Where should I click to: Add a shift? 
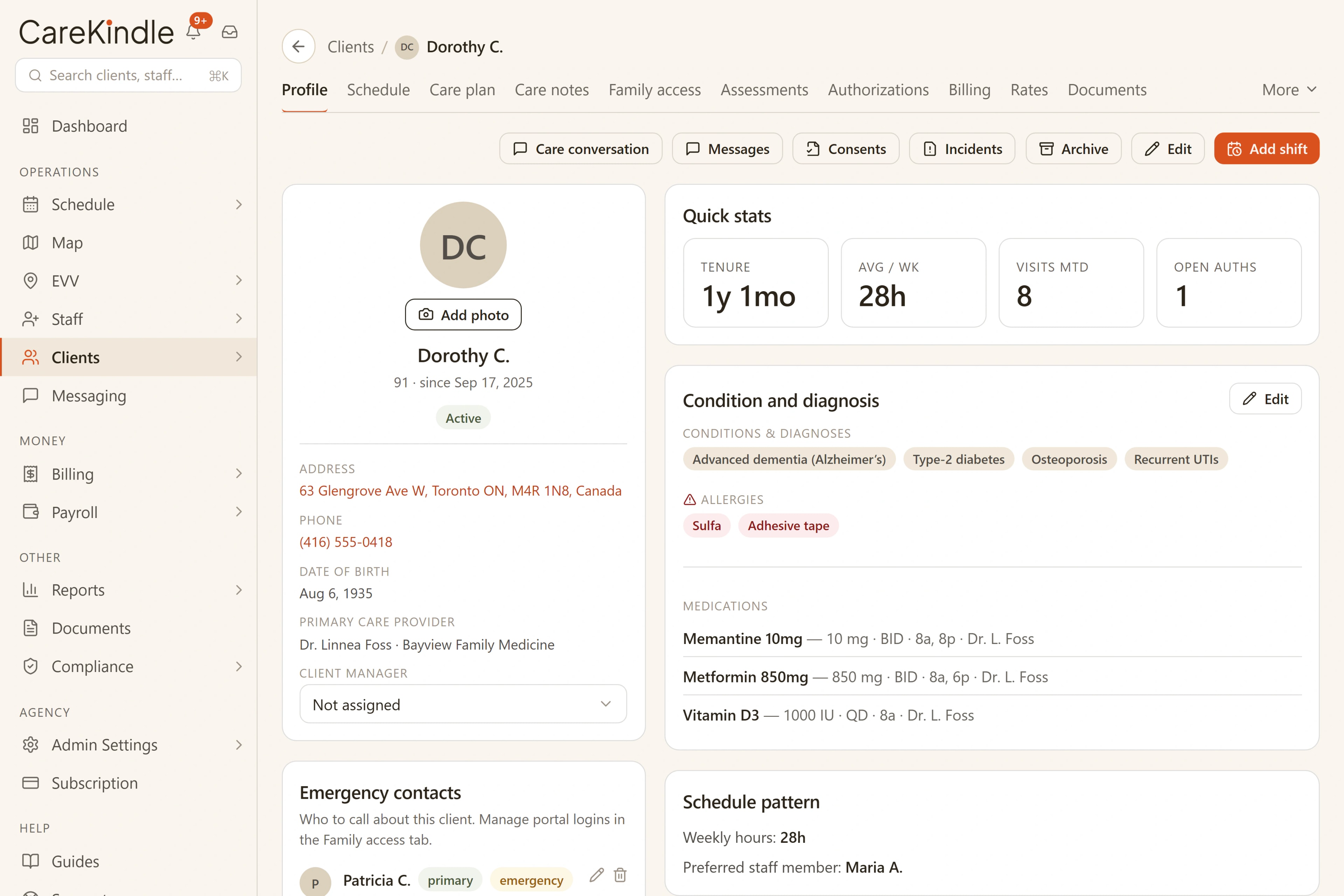pos(1266,148)
